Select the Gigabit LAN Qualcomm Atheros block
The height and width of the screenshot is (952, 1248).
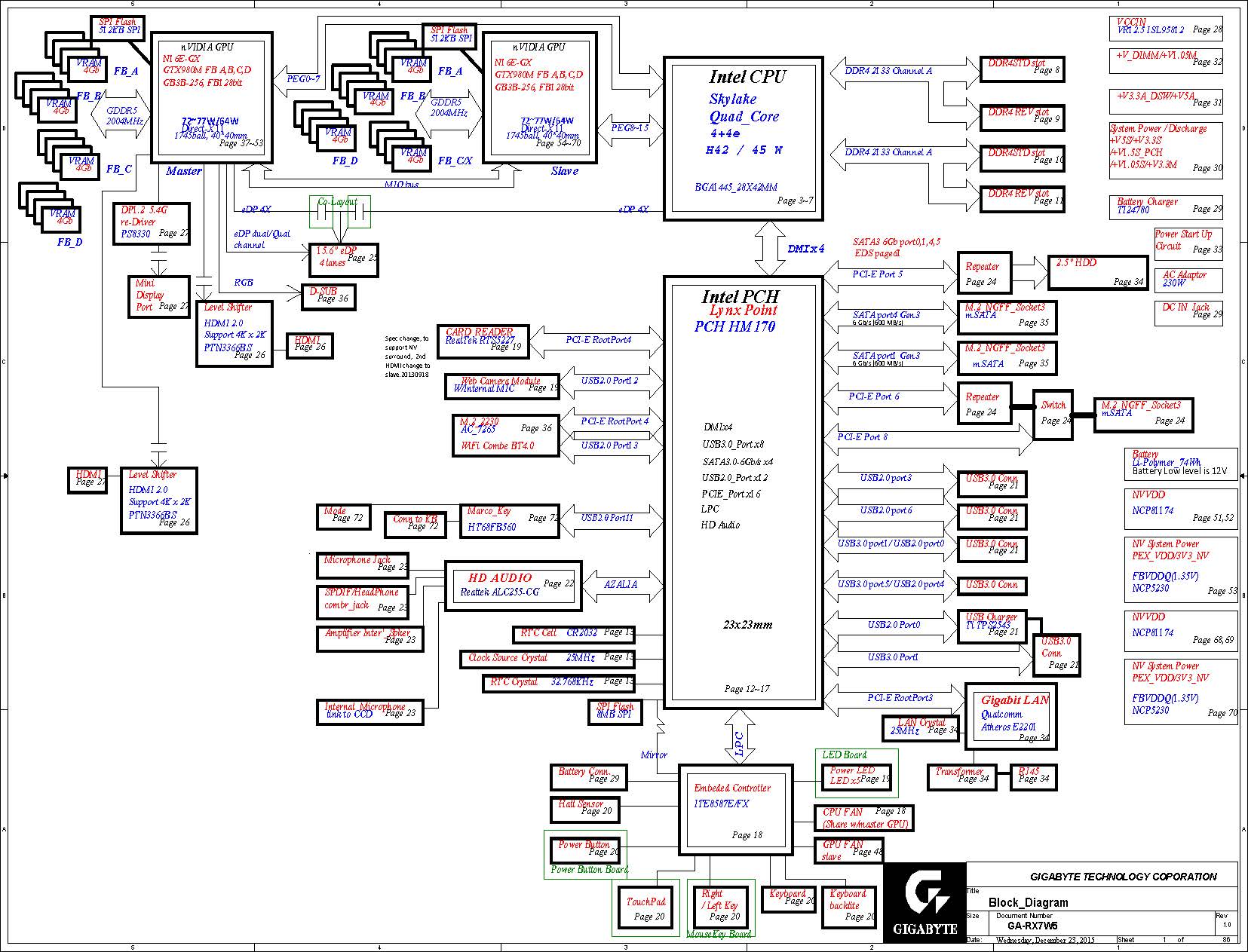tap(1011, 716)
